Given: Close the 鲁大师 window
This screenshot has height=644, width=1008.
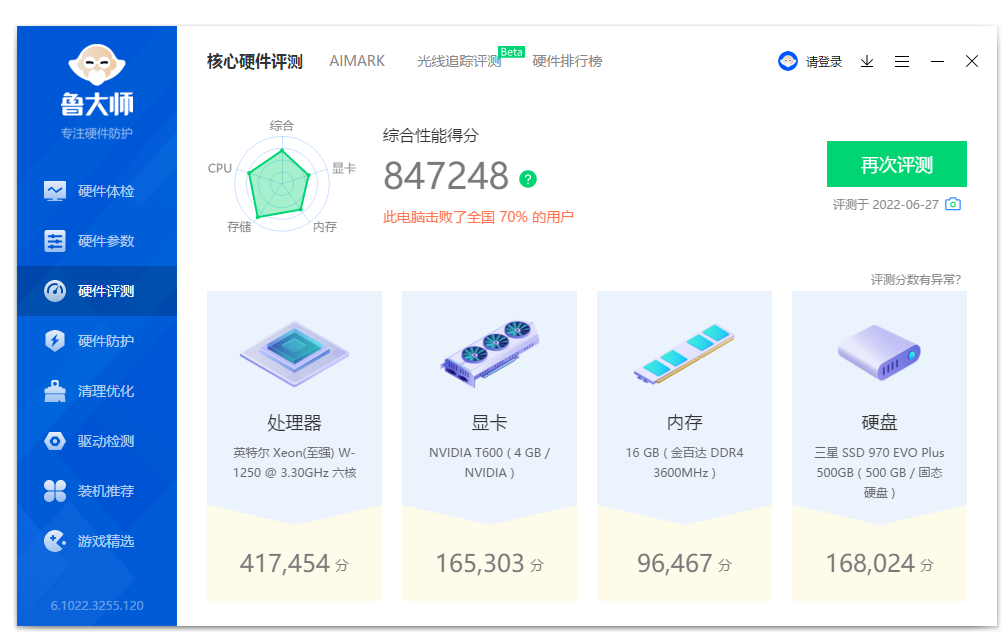Looking at the screenshot, I should click(x=972, y=61).
